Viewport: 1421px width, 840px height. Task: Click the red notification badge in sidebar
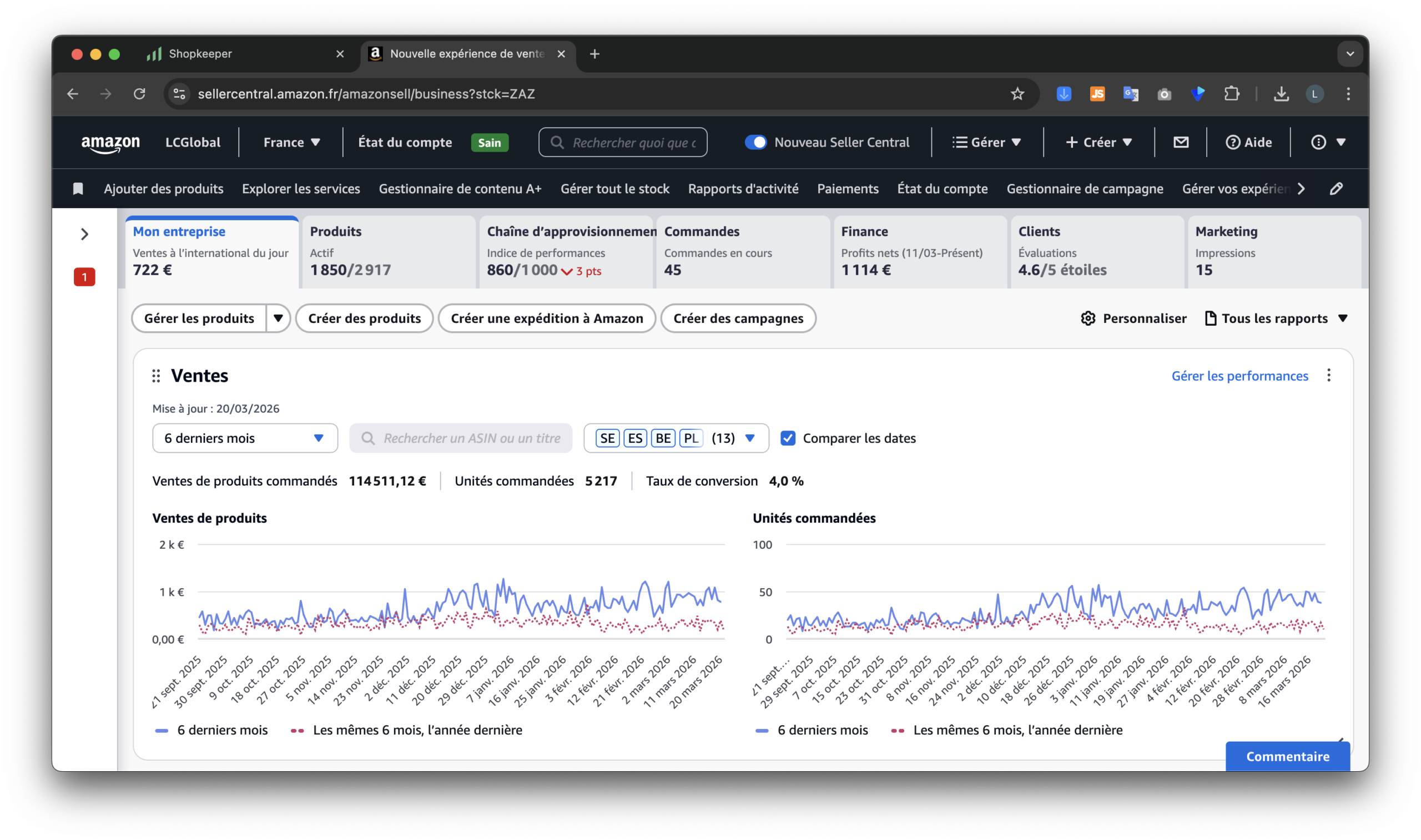[x=84, y=277]
